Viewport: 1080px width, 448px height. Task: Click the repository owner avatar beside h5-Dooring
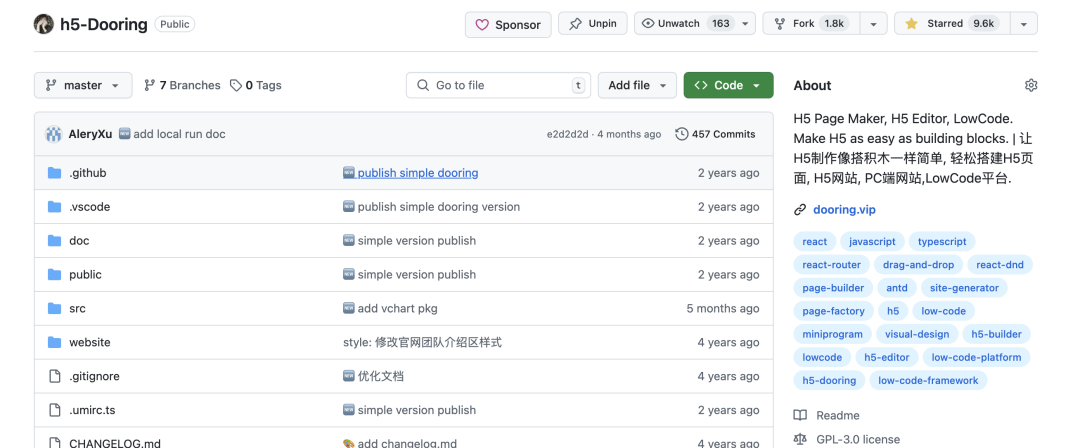(x=43, y=24)
